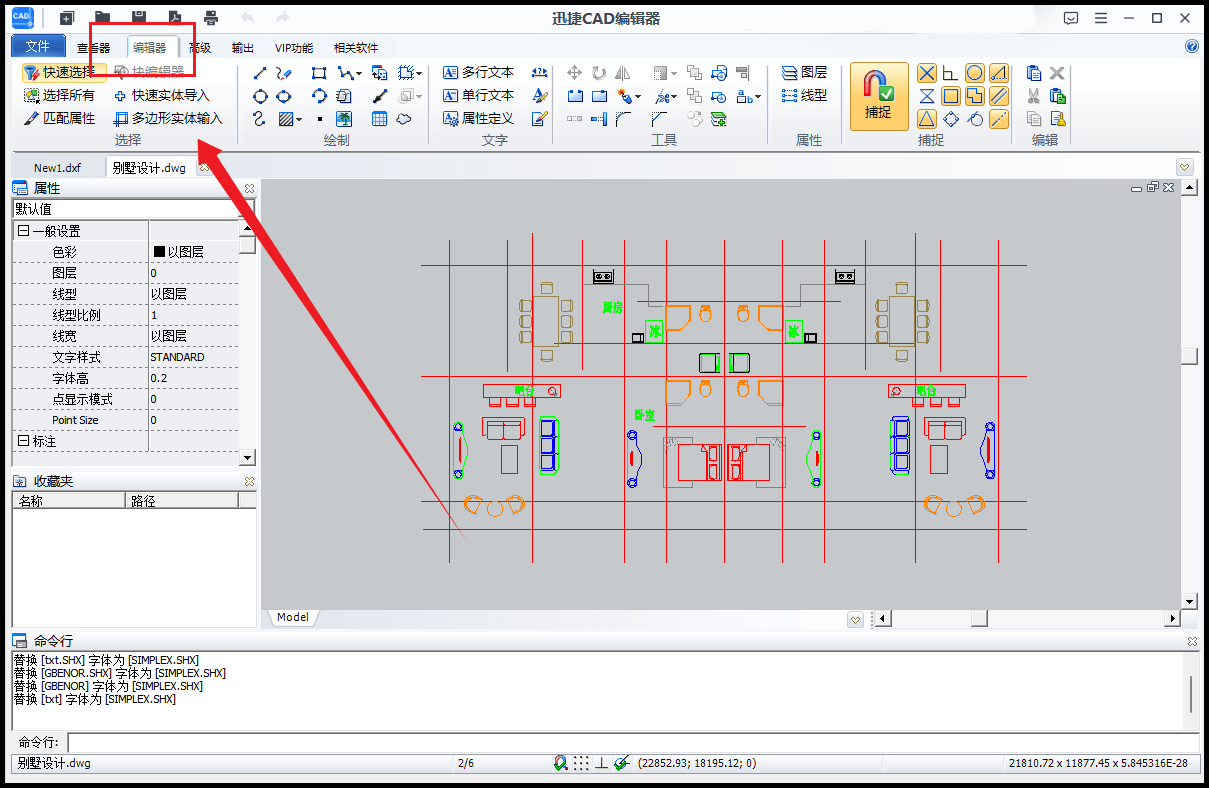Expand the 标注 property group

click(24, 441)
